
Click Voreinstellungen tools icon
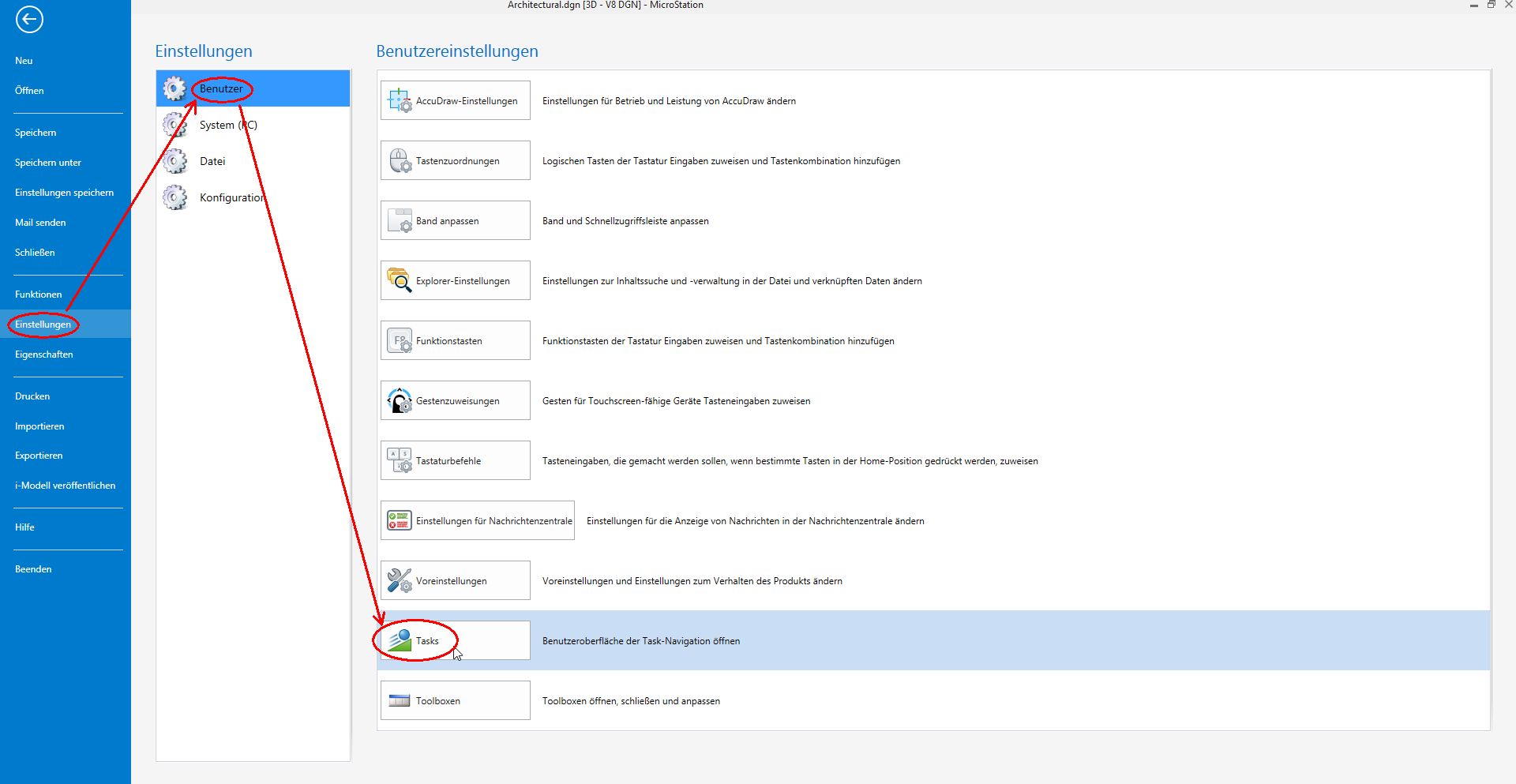click(x=400, y=580)
